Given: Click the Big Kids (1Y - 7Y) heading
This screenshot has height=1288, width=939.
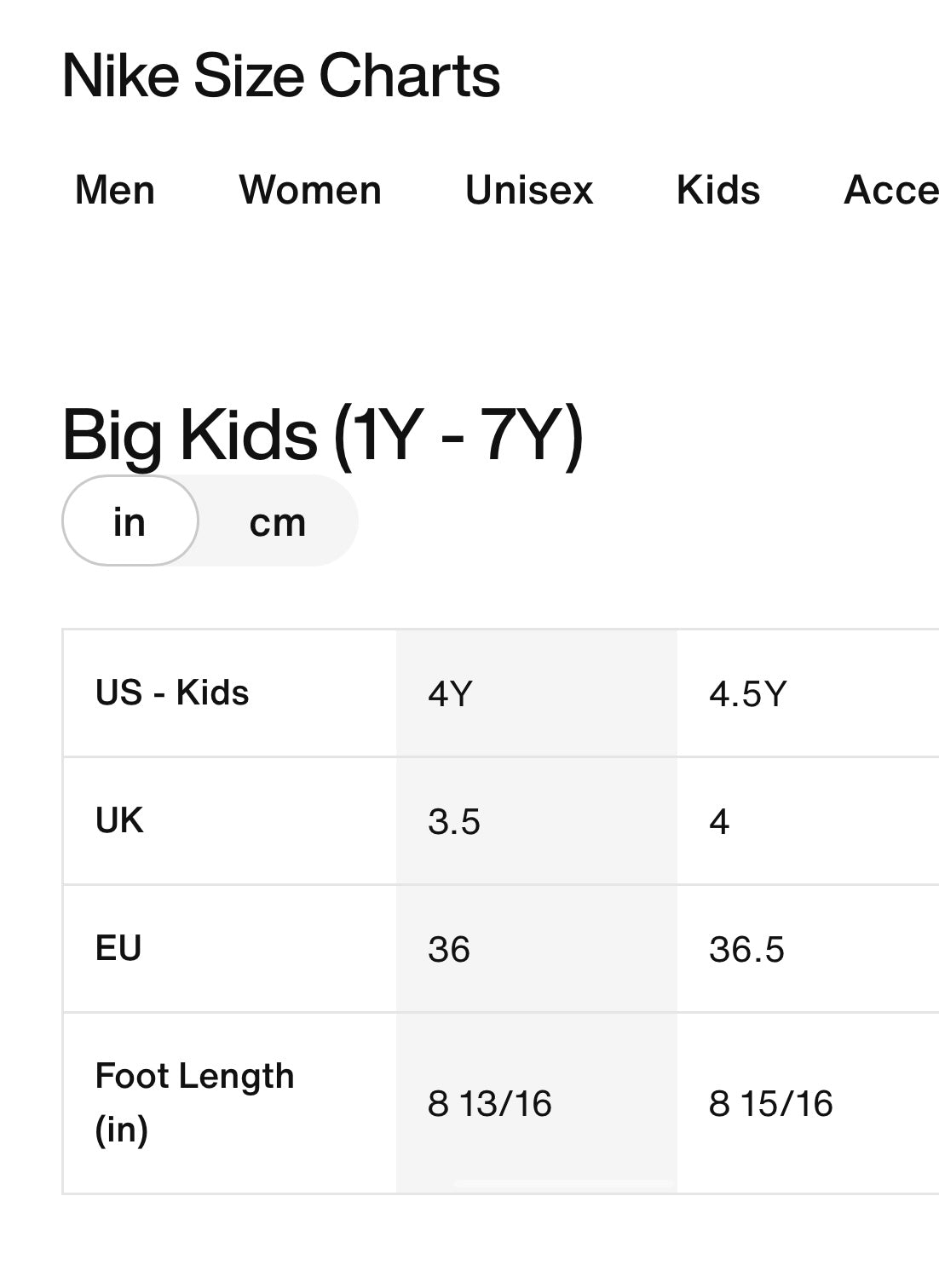Looking at the screenshot, I should 323,436.
